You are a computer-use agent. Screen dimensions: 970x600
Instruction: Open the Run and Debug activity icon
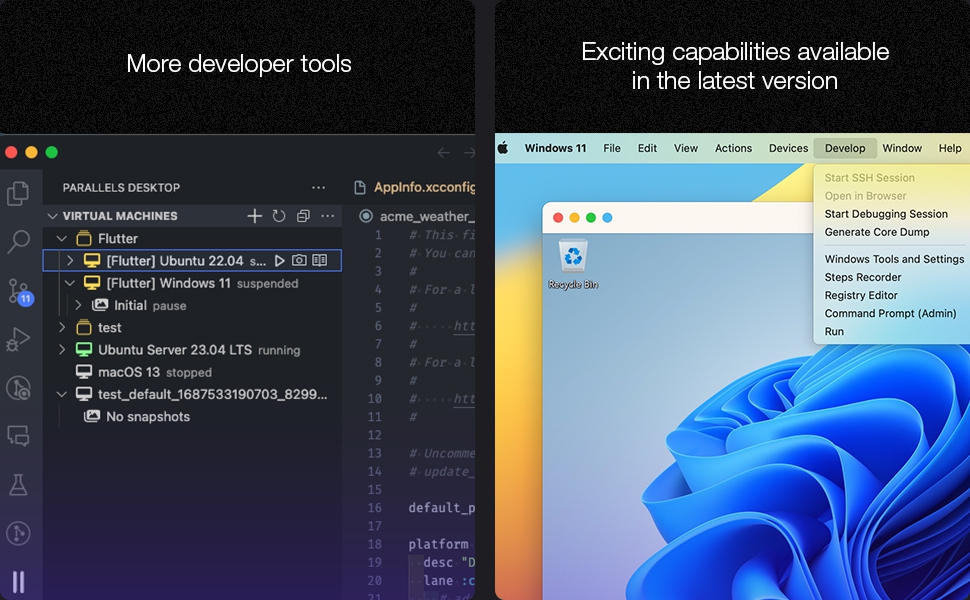18,339
